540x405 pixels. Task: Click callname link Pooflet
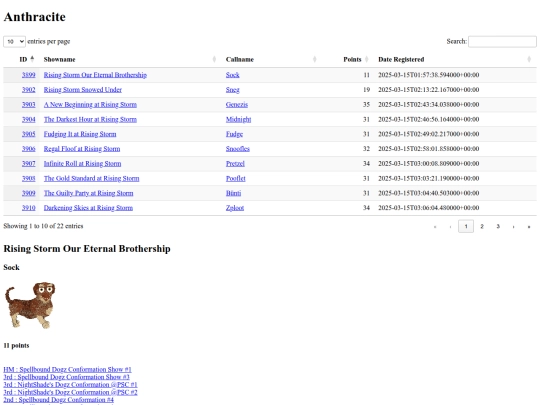(236, 178)
